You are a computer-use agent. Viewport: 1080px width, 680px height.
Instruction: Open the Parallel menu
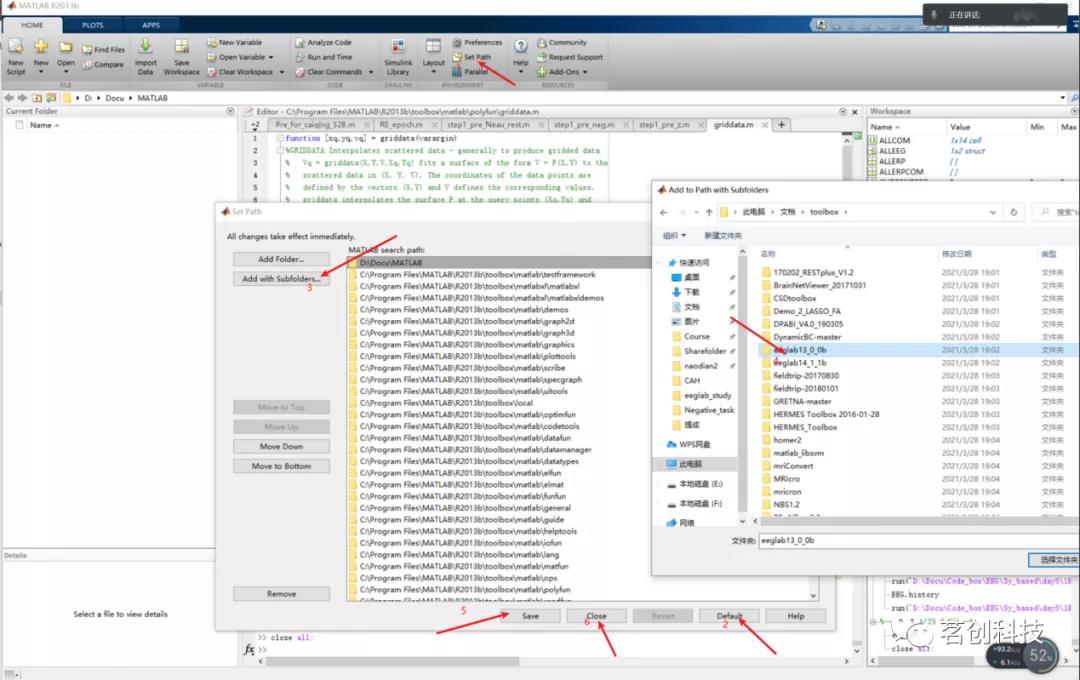pos(470,72)
